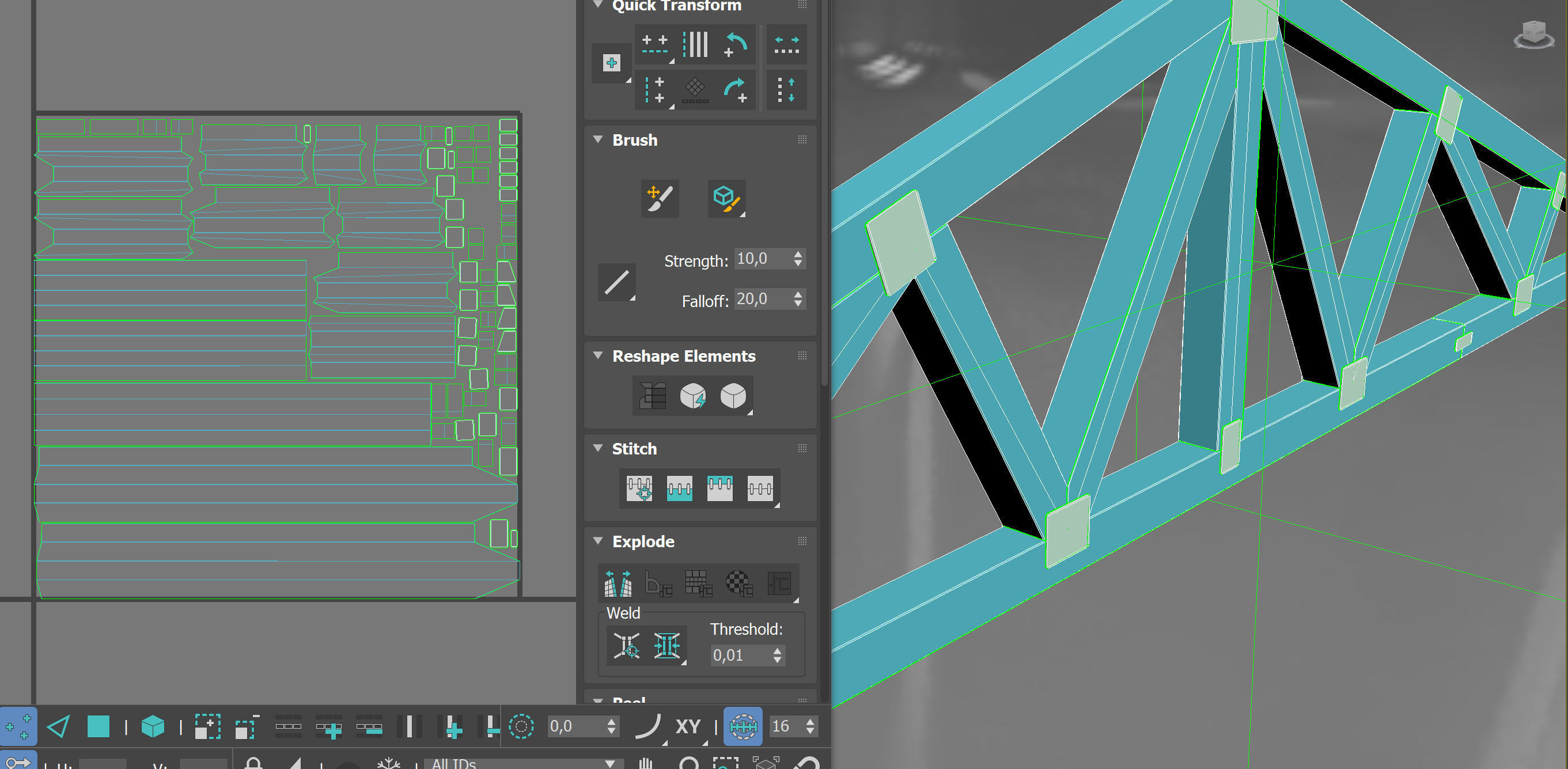Click Break icon in Explode
The height and width of the screenshot is (769, 1568).
618,584
